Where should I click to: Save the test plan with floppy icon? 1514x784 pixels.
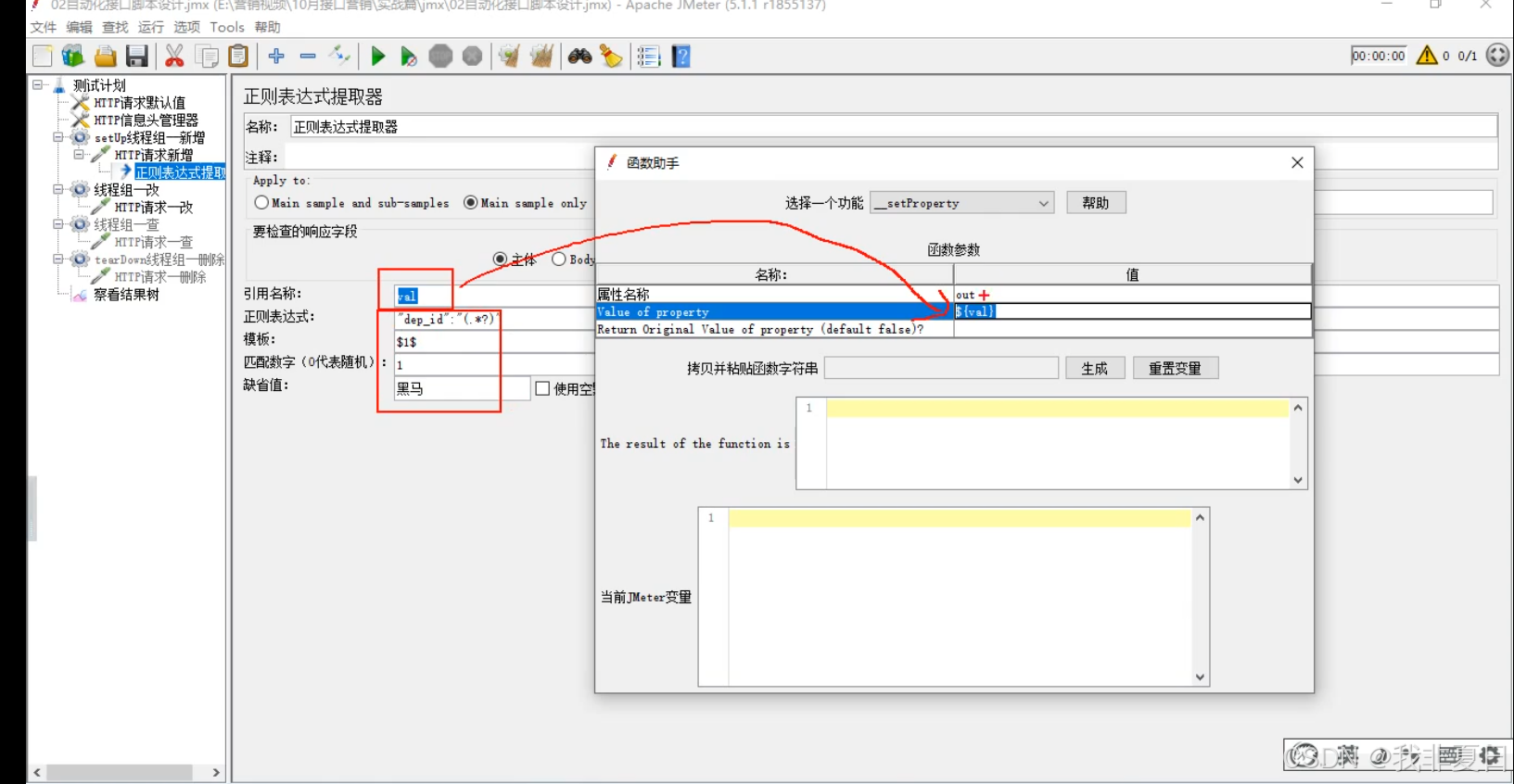pyautogui.click(x=137, y=56)
